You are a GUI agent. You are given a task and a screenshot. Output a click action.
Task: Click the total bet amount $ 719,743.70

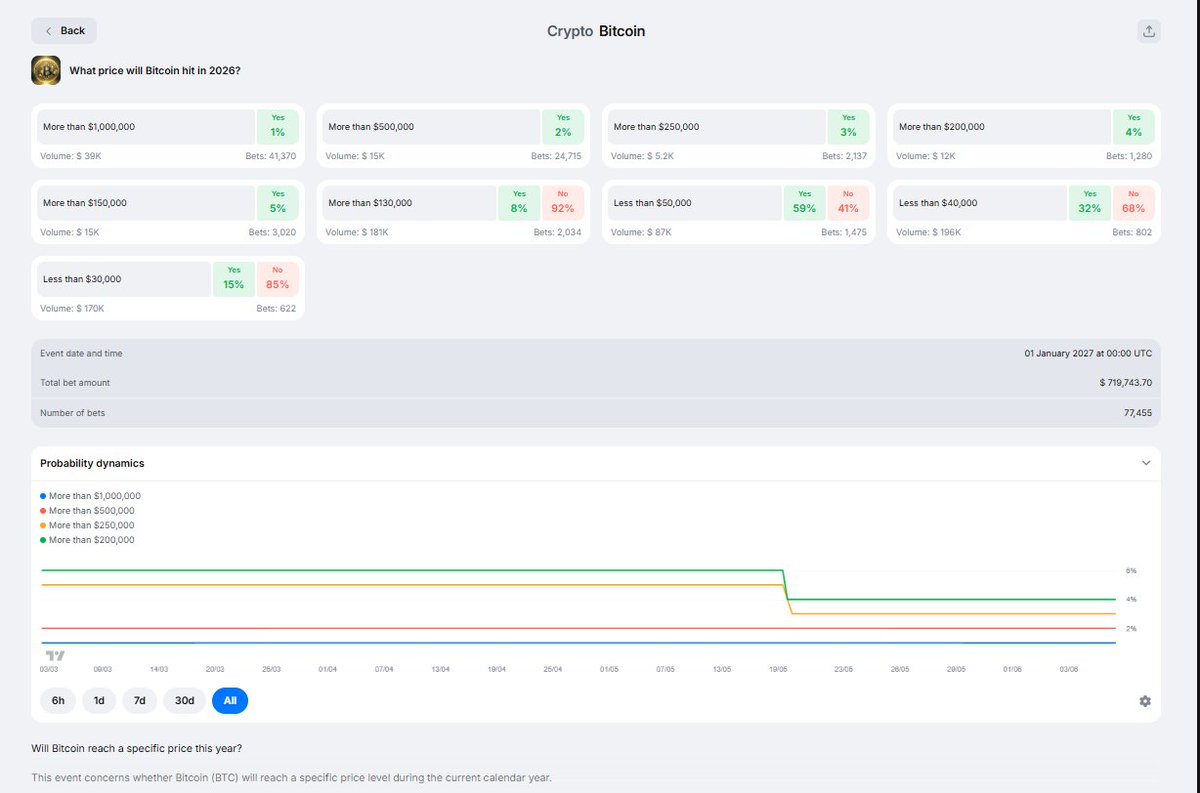(x=1125, y=383)
